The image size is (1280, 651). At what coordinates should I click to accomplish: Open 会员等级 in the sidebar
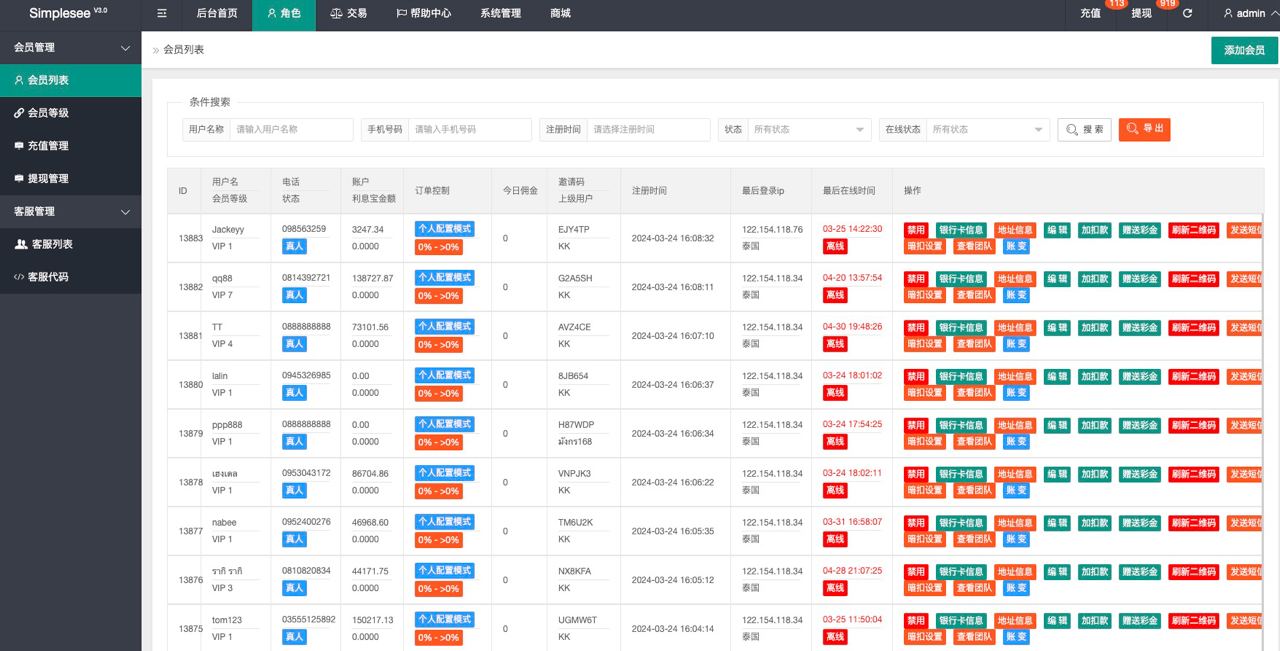click(48, 113)
